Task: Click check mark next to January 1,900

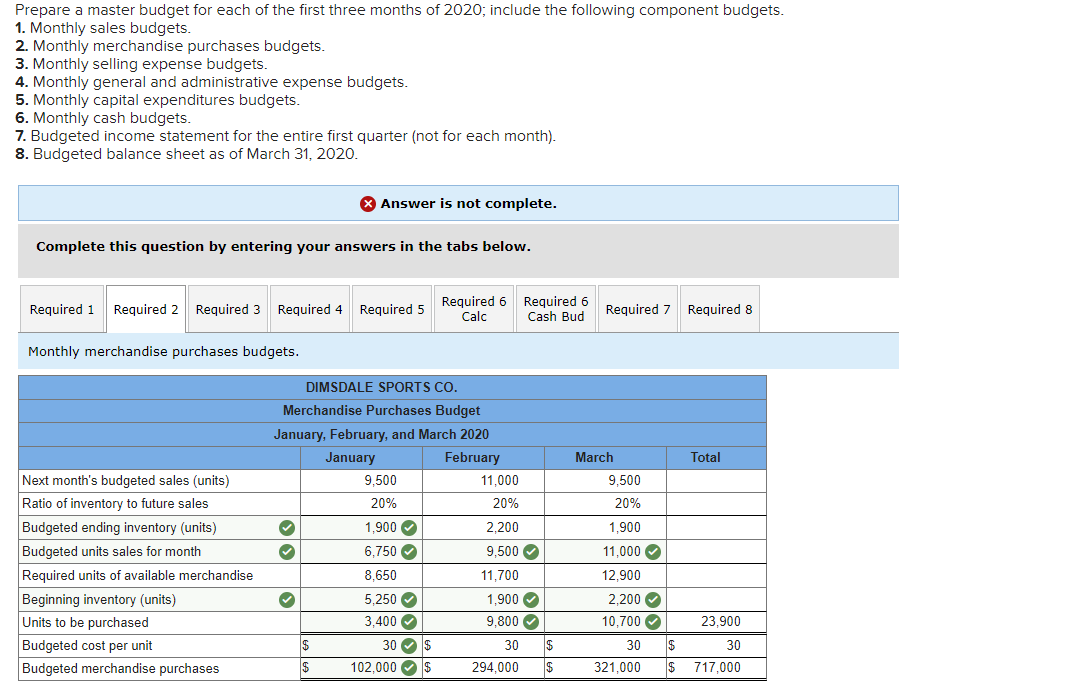Action: coord(409,528)
